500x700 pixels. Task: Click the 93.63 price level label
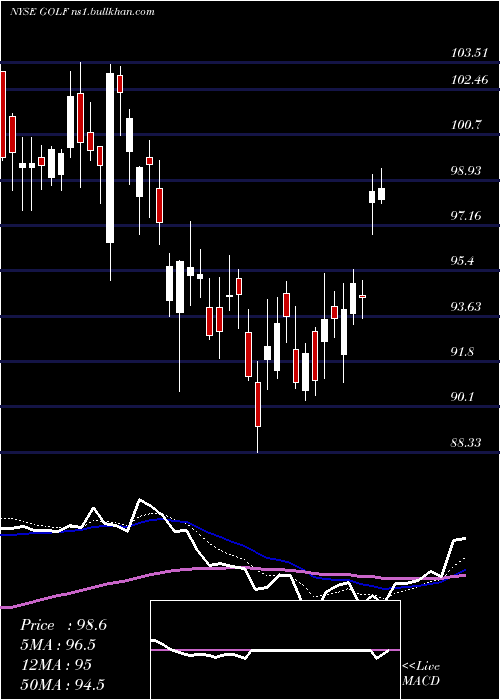click(466, 307)
